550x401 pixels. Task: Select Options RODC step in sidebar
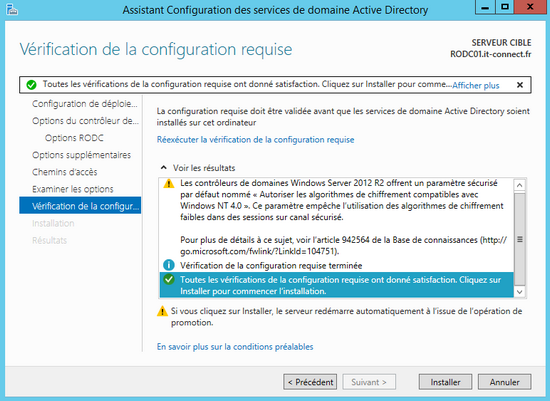point(74,138)
